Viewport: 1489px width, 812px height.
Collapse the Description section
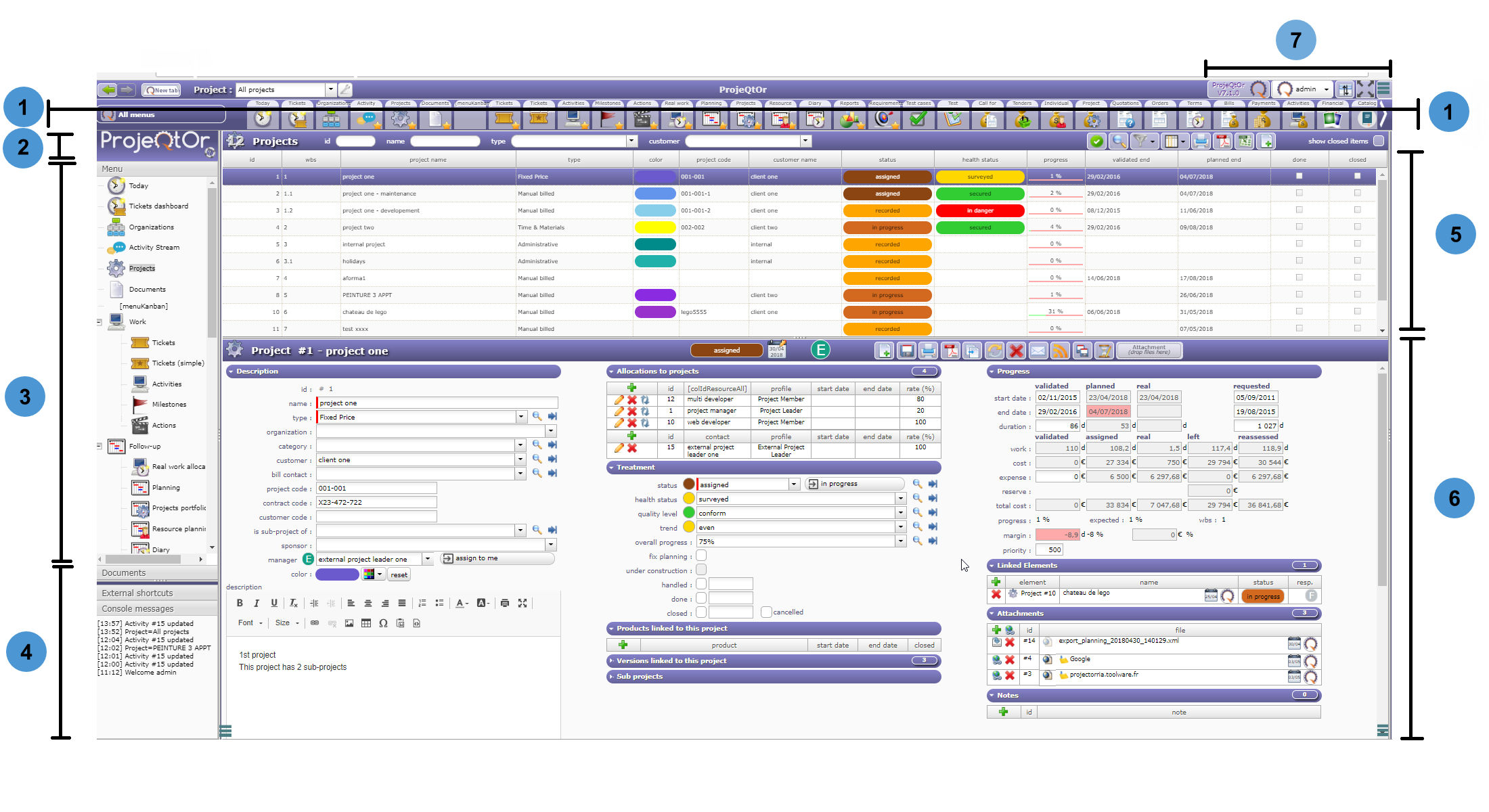coord(393,371)
